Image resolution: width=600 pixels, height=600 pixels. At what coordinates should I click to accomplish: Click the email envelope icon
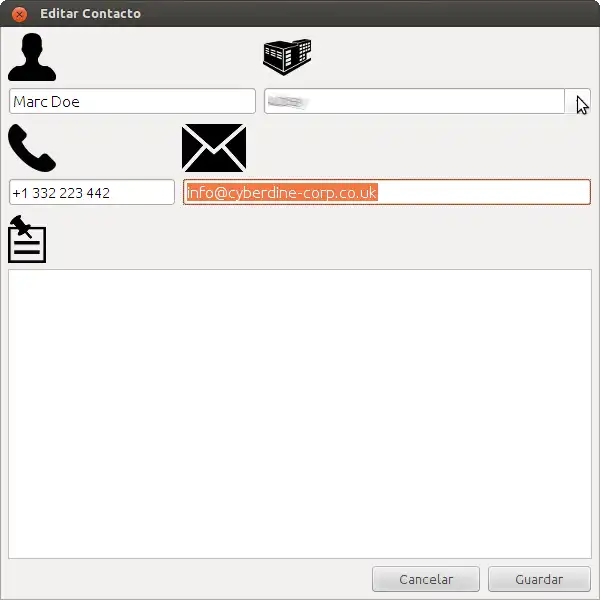(214, 148)
